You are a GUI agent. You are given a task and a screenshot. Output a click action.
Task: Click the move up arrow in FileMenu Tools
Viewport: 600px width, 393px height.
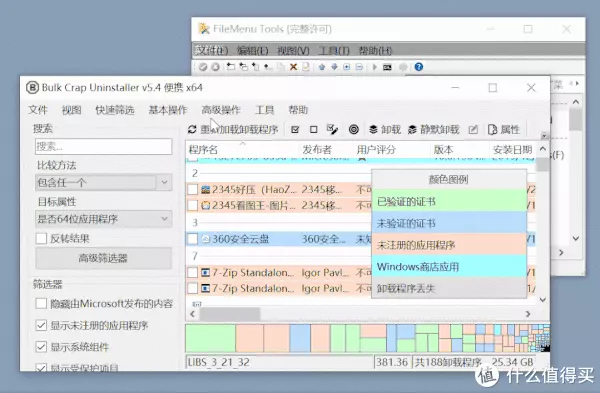click(x=322, y=67)
